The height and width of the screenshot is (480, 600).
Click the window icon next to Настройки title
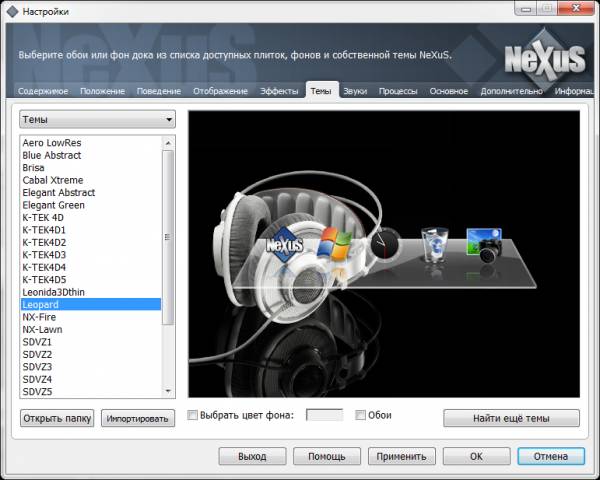tap(12, 11)
